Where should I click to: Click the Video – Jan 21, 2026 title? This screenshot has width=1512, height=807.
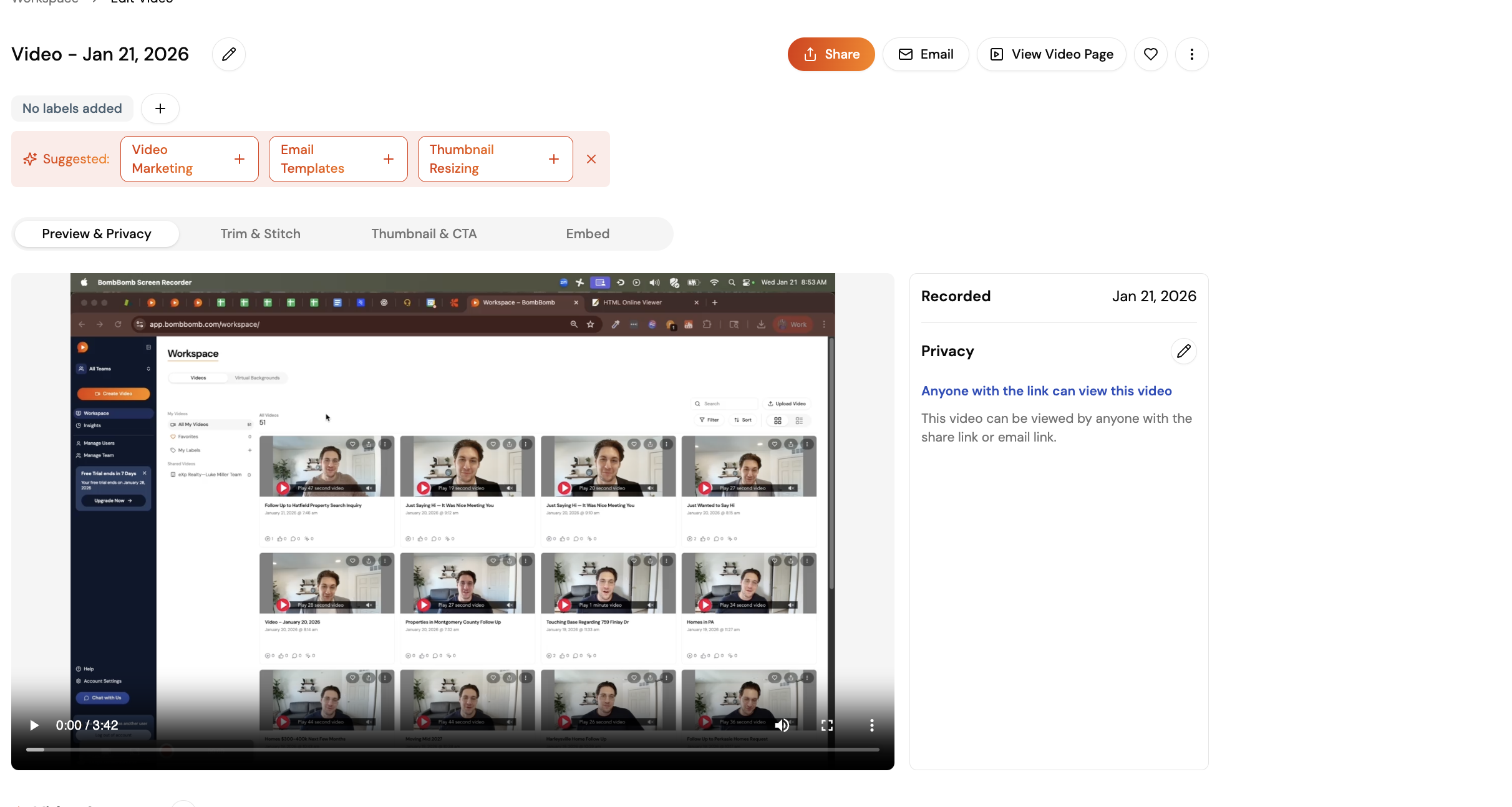(100, 54)
